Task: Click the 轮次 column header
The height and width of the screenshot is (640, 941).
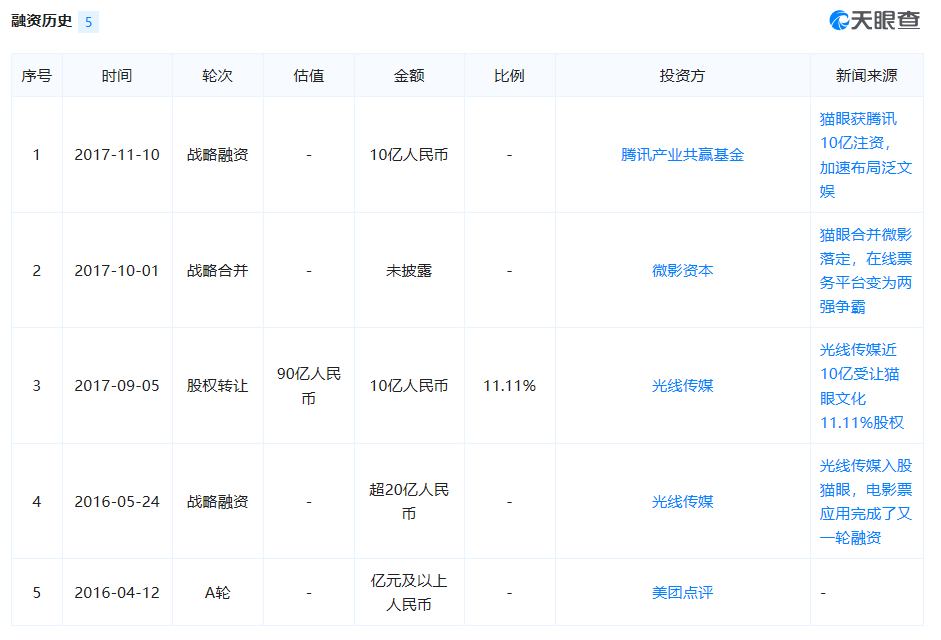Action: pyautogui.click(x=217, y=76)
